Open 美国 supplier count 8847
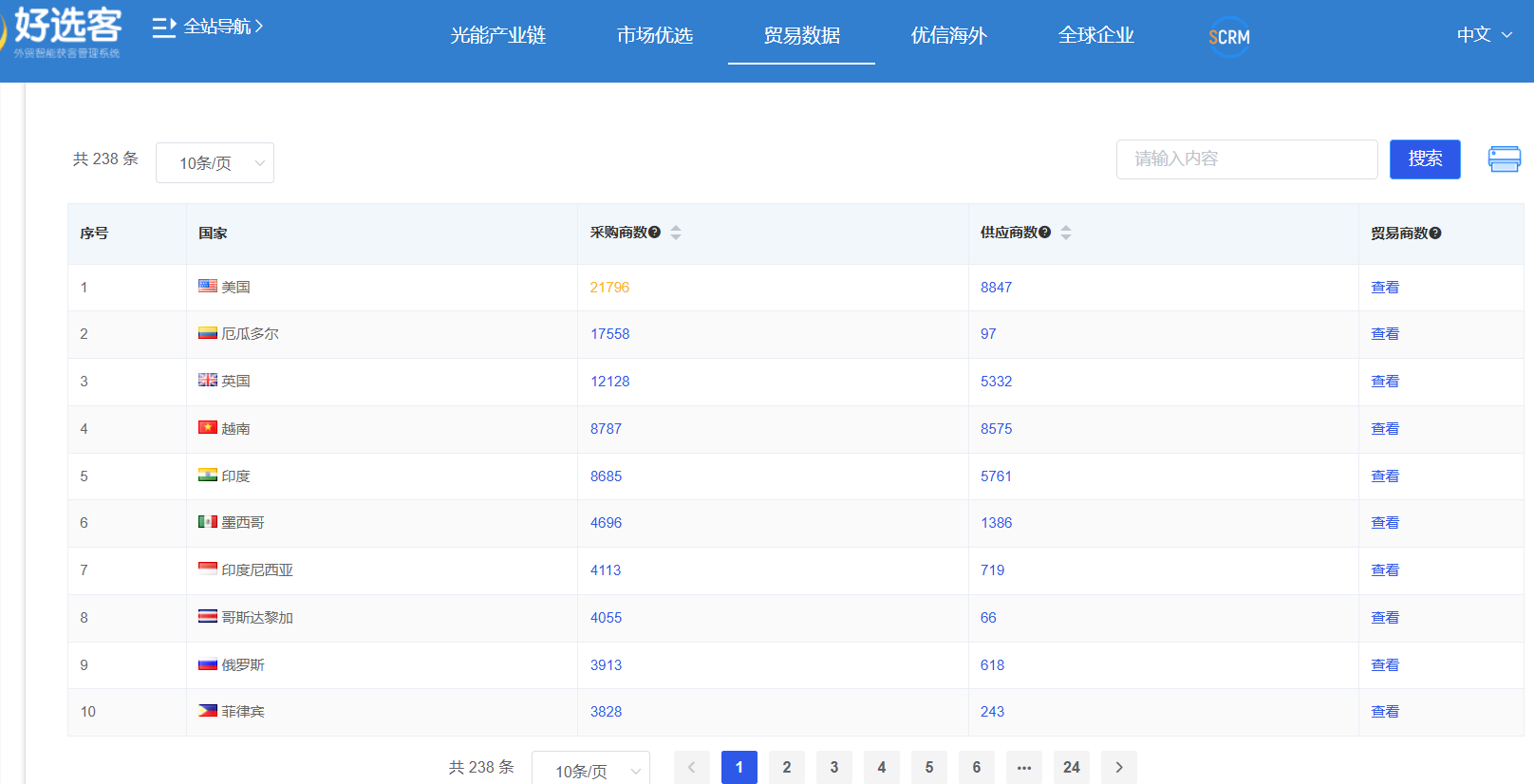The height and width of the screenshot is (784, 1534). (996, 288)
